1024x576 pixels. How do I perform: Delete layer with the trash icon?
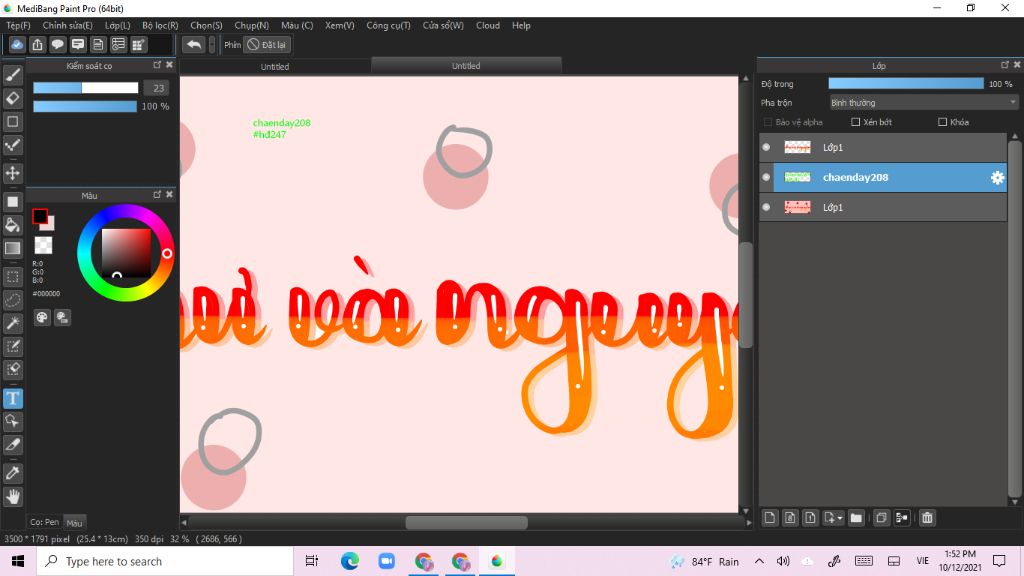[x=927, y=518]
